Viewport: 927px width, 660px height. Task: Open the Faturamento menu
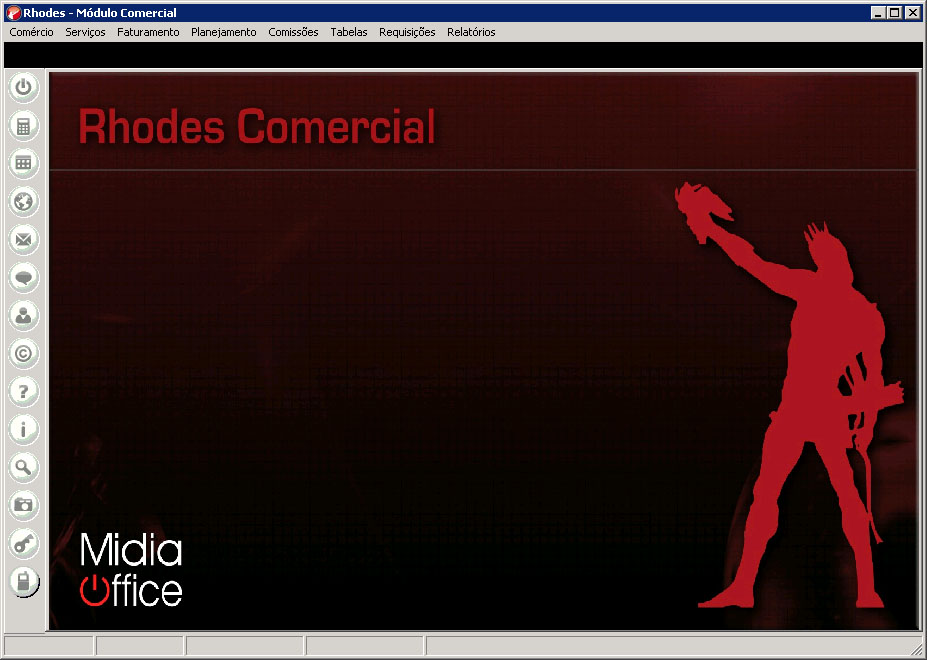tap(148, 32)
